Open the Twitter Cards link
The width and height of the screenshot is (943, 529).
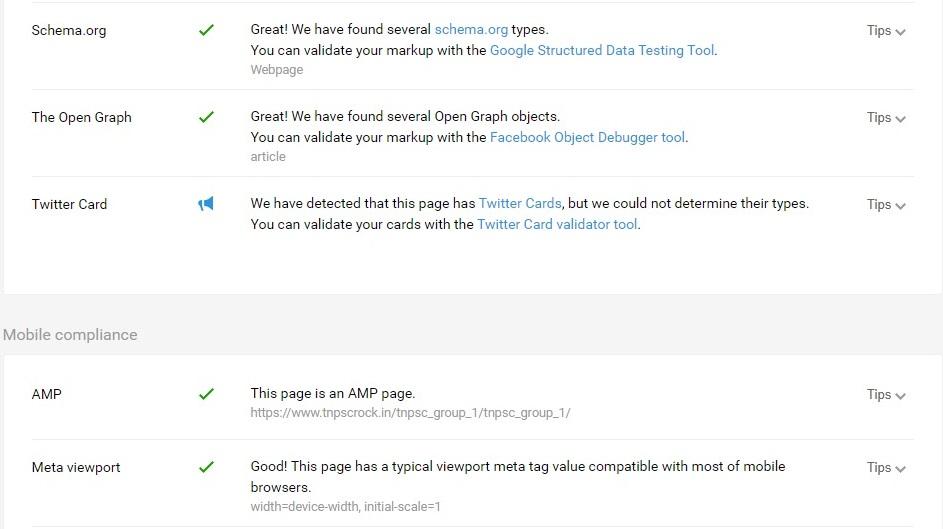(x=520, y=204)
